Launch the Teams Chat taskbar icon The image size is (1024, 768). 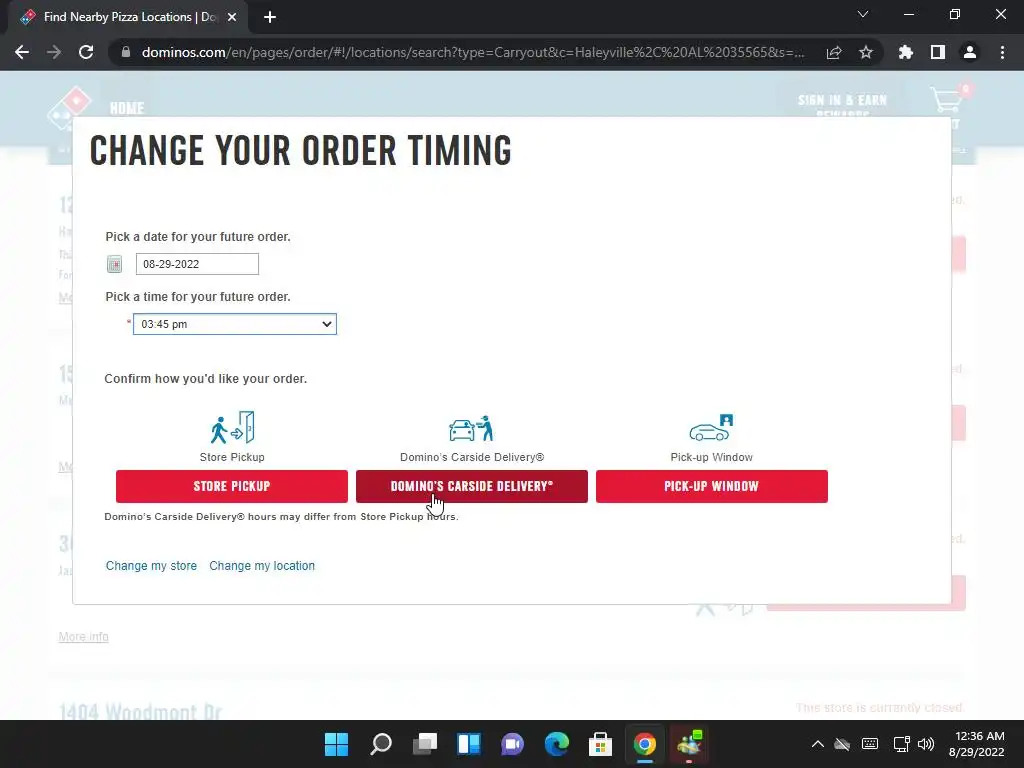point(513,744)
